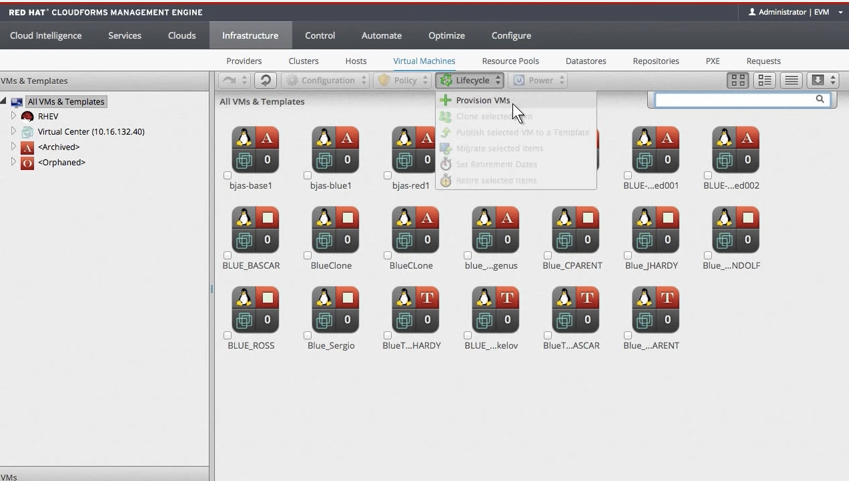Click the bjas-blue1 VM quadicon
The height and width of the screenshot is (481, 849).
tap(336, 150)
